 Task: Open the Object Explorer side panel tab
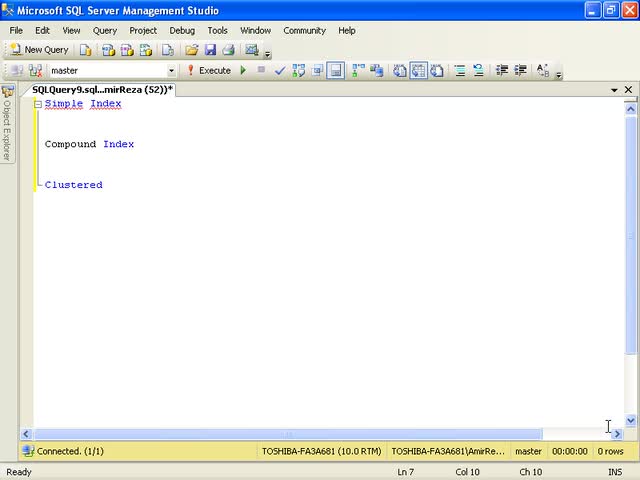[x=7, y=124]
